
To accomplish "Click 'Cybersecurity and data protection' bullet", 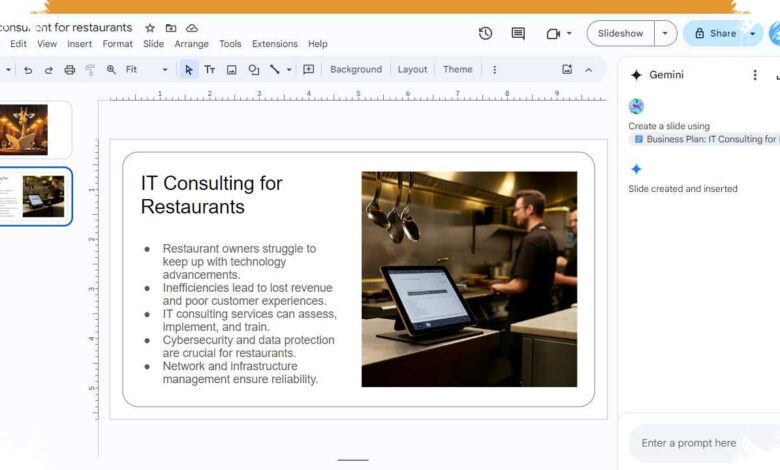I will click(248, 347).
